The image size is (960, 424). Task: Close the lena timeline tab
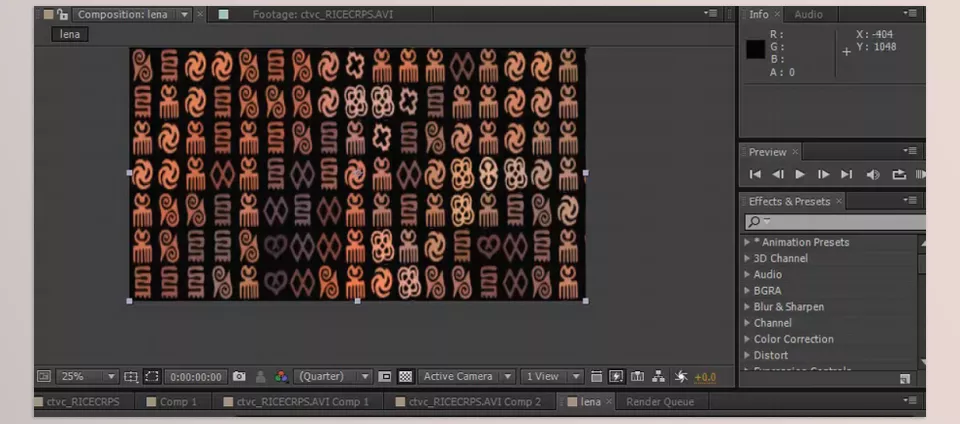tap(609, 402)
